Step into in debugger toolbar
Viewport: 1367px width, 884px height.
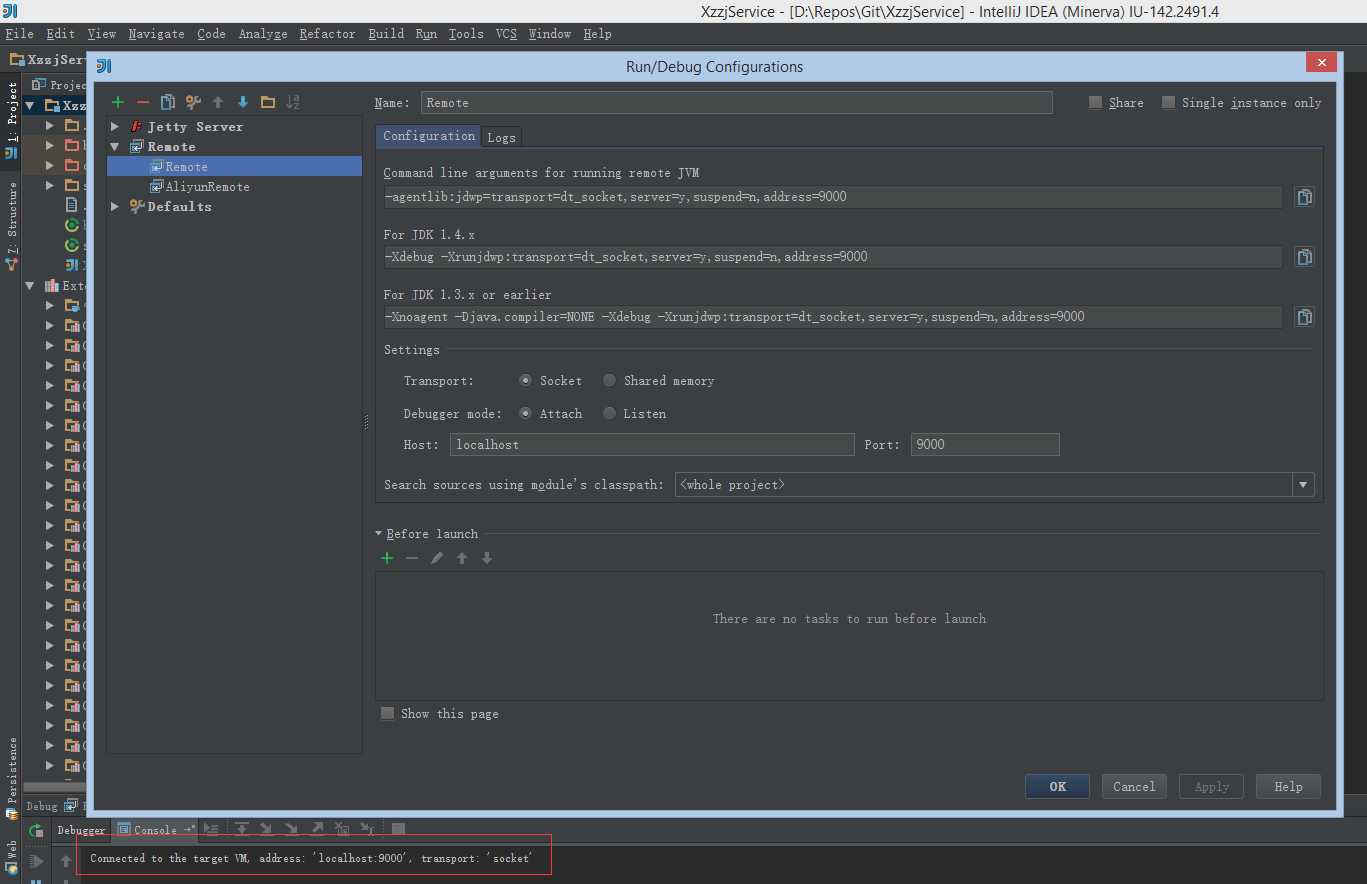(266, 829)
